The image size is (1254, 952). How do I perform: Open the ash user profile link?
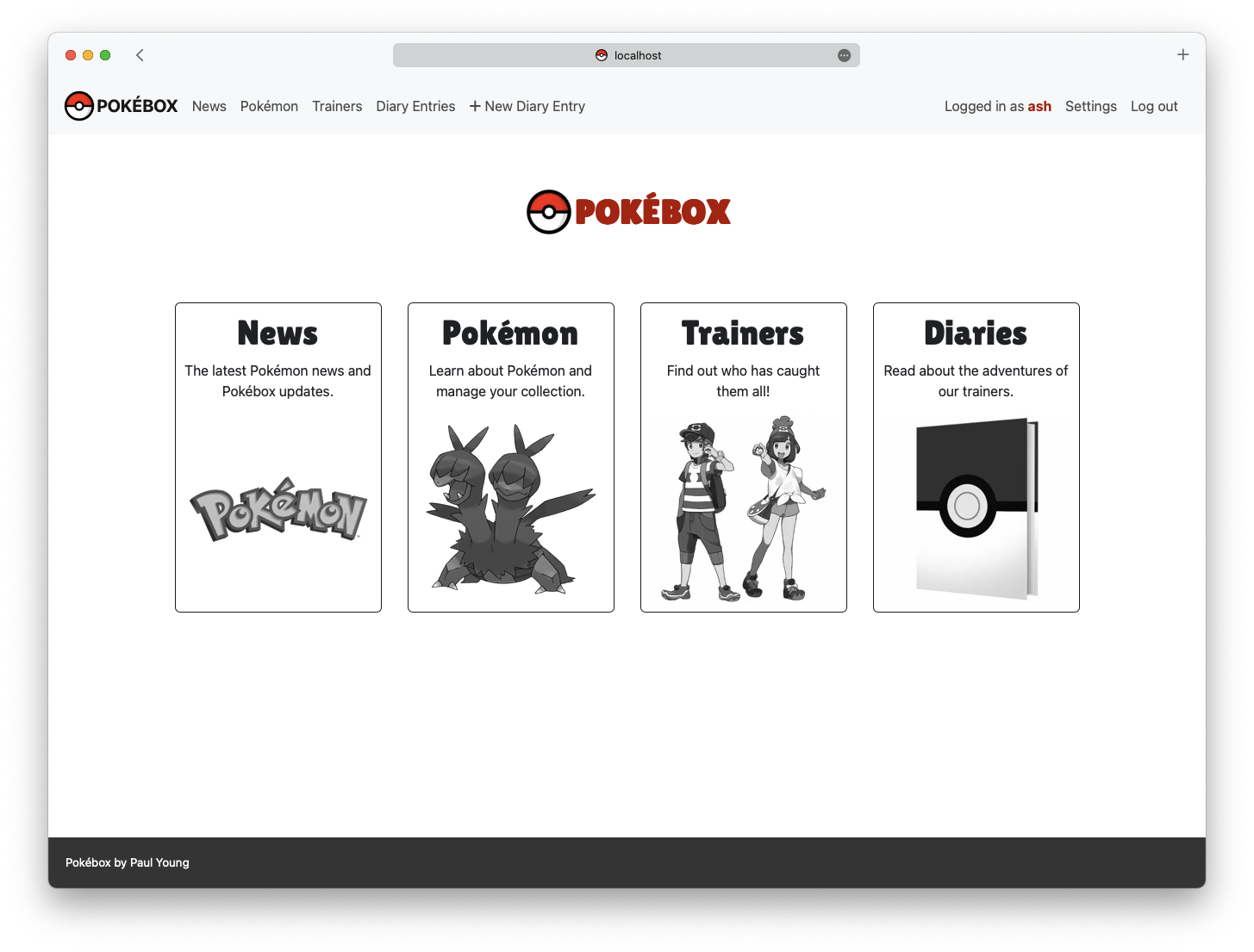pos(1039,106)
